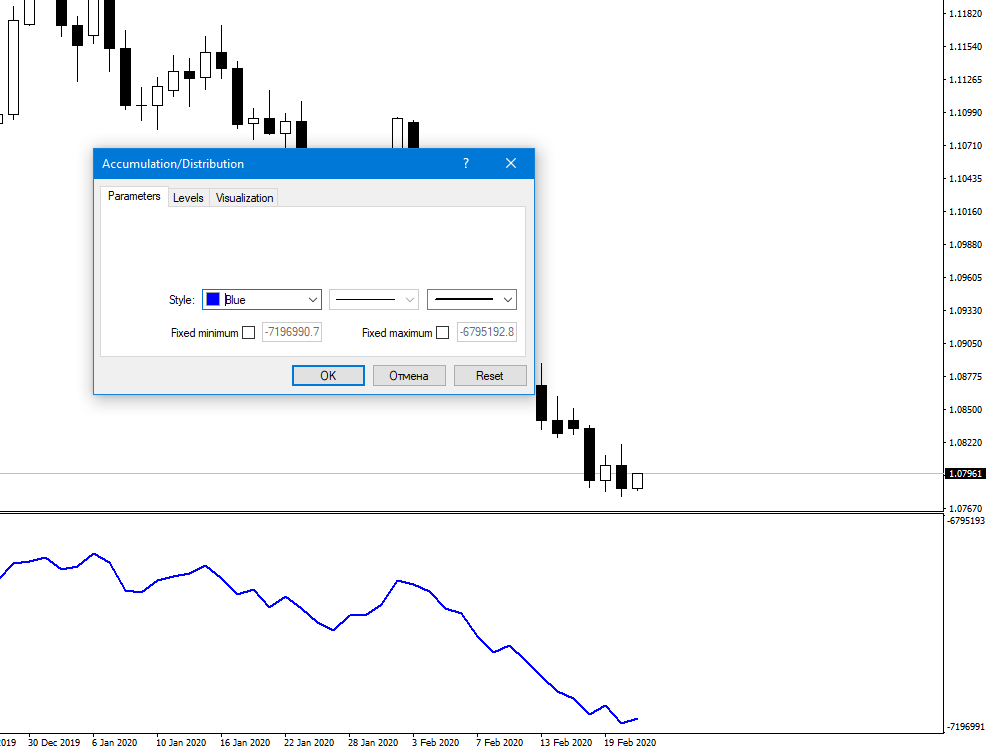Switch to the Visualization tab

click(244, 198)
